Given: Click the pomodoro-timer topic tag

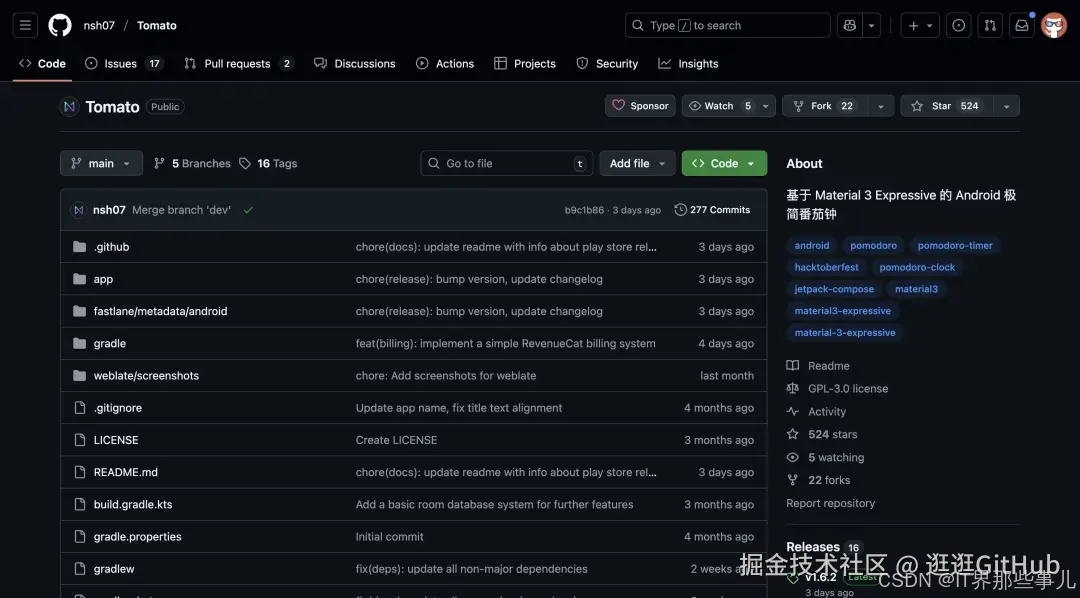Looking at the screenshot, I should (x=955, y=245).
